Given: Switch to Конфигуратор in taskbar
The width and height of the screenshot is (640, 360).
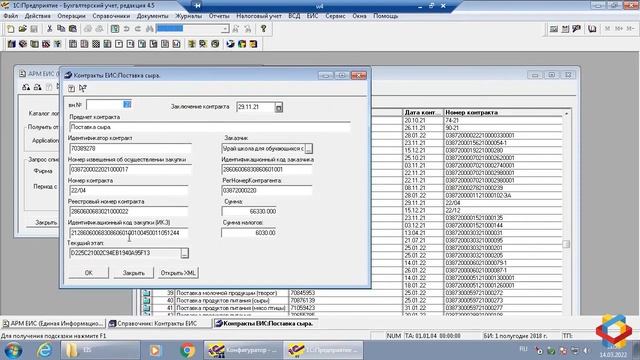Looking at the screenshot, I should pyautogui.click(x=242, y=350).
